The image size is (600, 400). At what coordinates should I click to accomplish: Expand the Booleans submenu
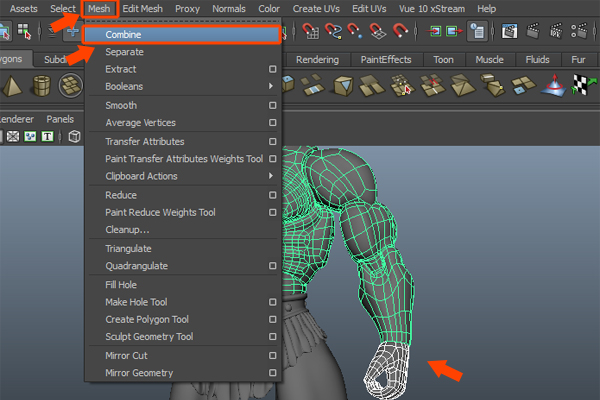click(x=272, y=88)
